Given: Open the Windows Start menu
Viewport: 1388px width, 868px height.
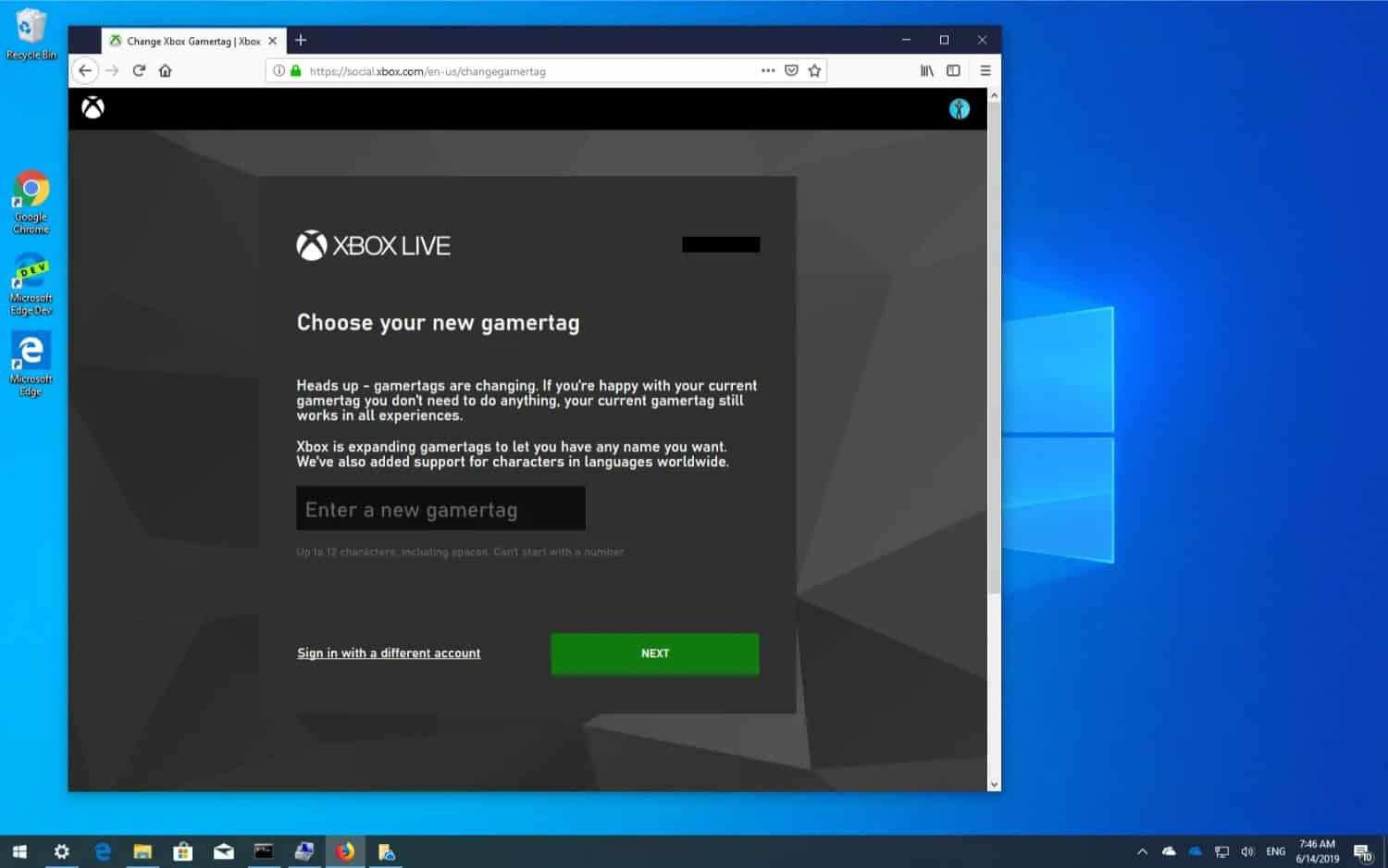Looking at the screenshot, I should [19, 851].
